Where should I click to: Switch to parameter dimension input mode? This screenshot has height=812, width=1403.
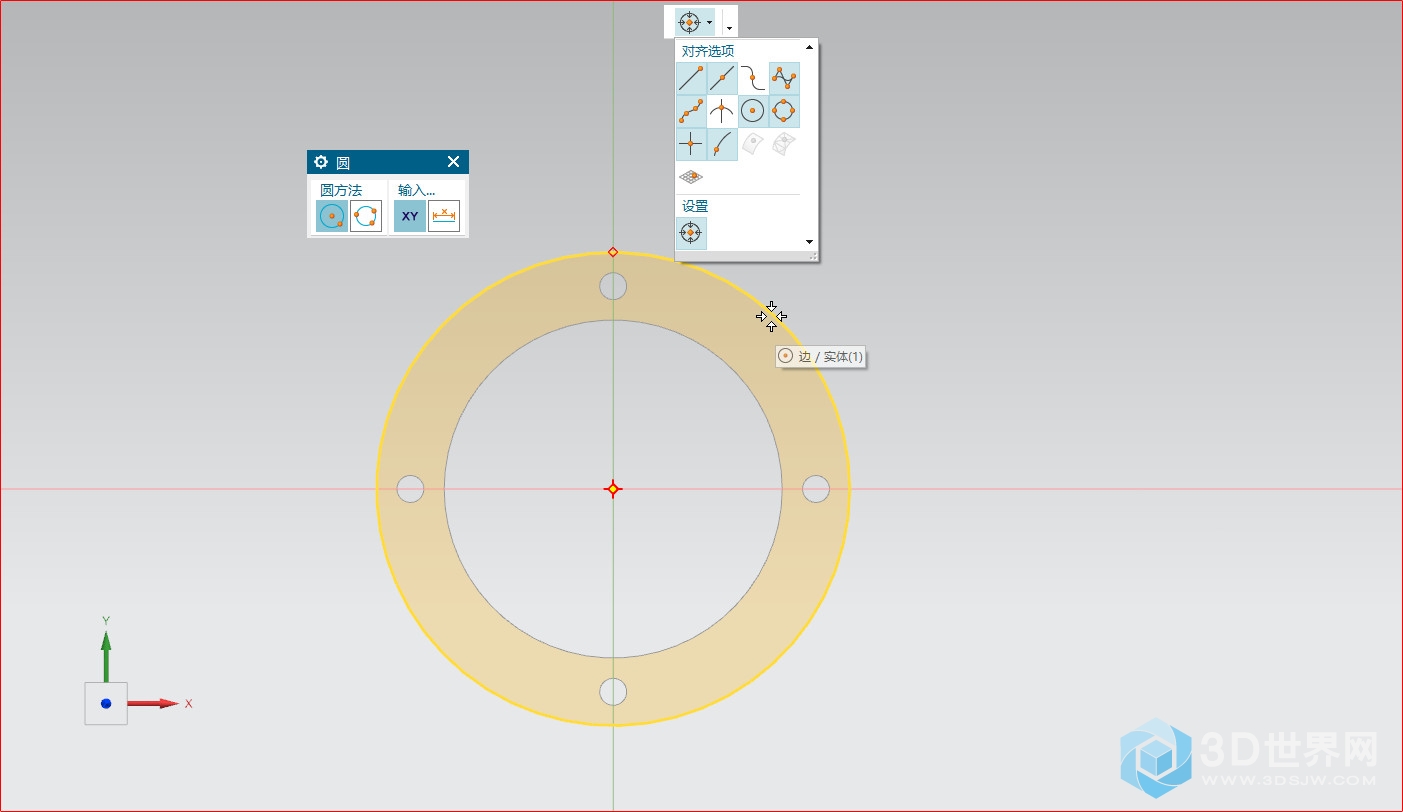tap(444, 216)
